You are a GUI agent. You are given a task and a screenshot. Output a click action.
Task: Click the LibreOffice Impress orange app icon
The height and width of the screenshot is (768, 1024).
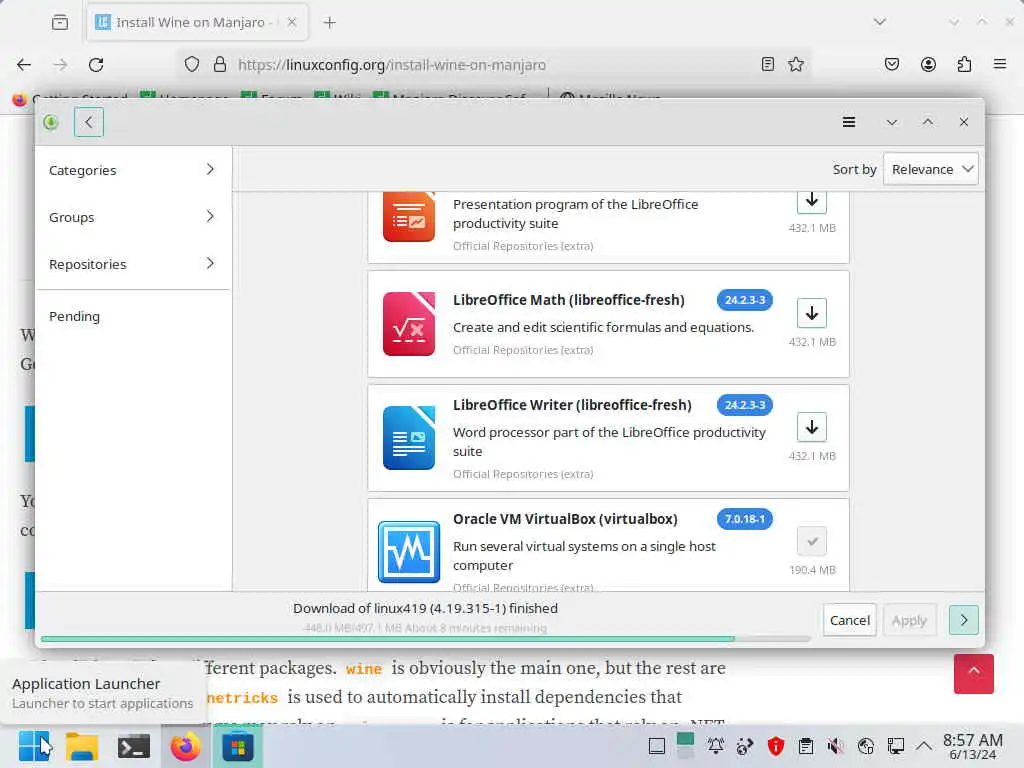tap(409, 217)
